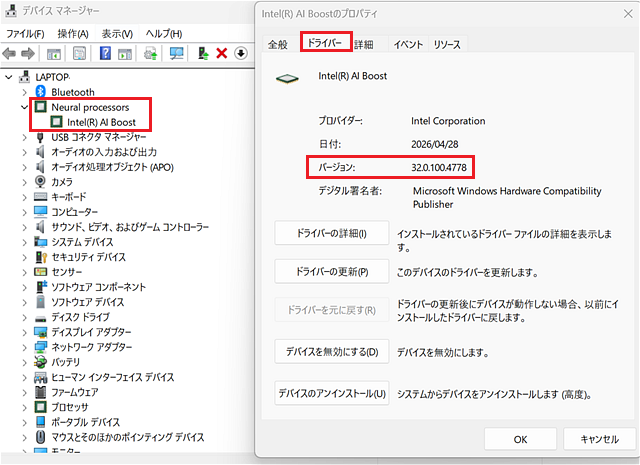Screen dimensions: 640x465
Task: Select the ドライバー tab
Action: pos(325,42)
